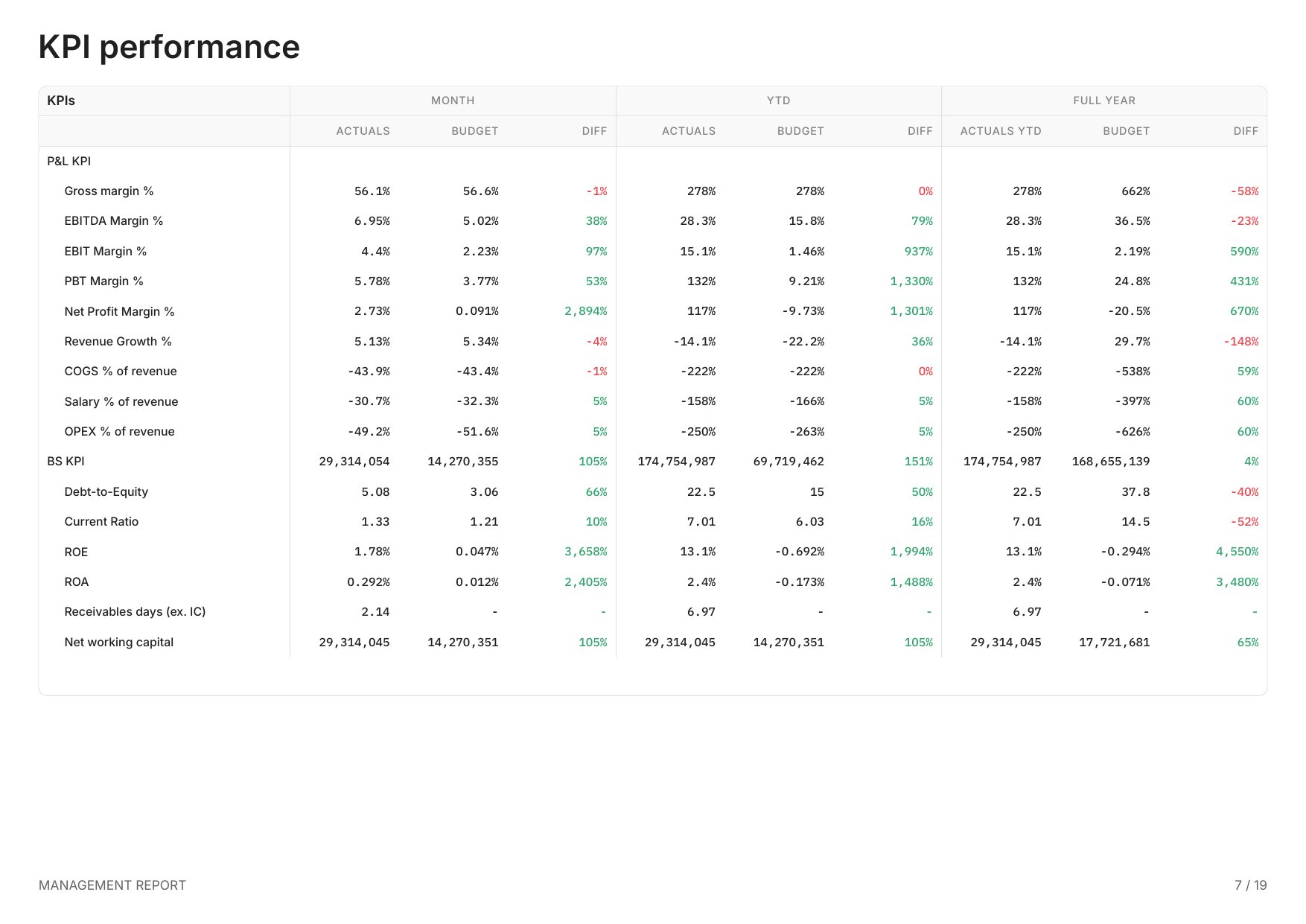The width and height of the screenshot is (1306, 924).
Task: Click the 37.8 Debt-to-Equity full year budget
Action: [x=1136, y=492]
